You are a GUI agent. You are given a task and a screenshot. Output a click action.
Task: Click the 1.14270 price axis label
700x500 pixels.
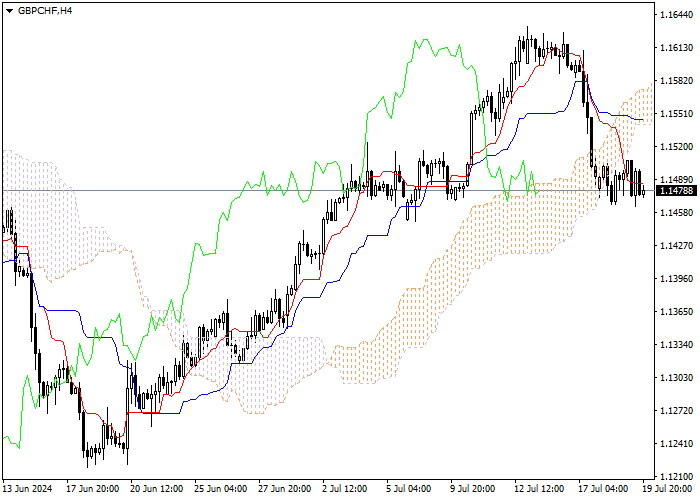pyautogui.click(x=676, y=246)
